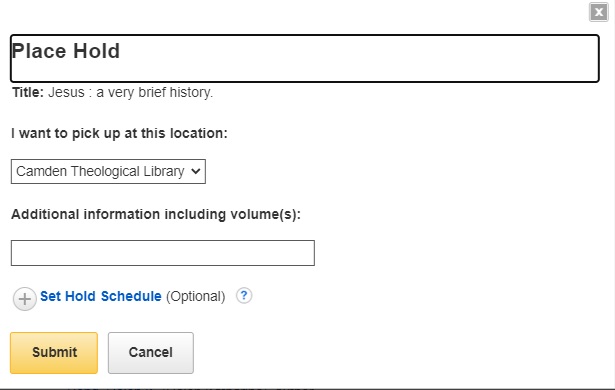This screenshot has width=615, height=390.
Task: Open the pickup location dropdown
Action: [108, 171]
